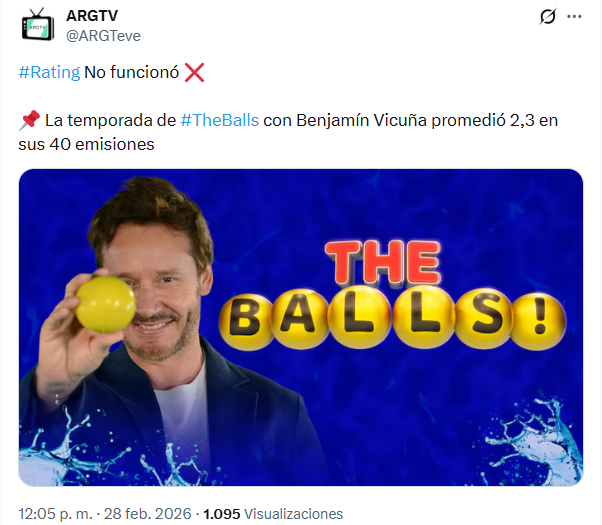602x525 pixels.
Task: Click the 12:05 p. m. timestamp
Action: (x=55, y=513)
